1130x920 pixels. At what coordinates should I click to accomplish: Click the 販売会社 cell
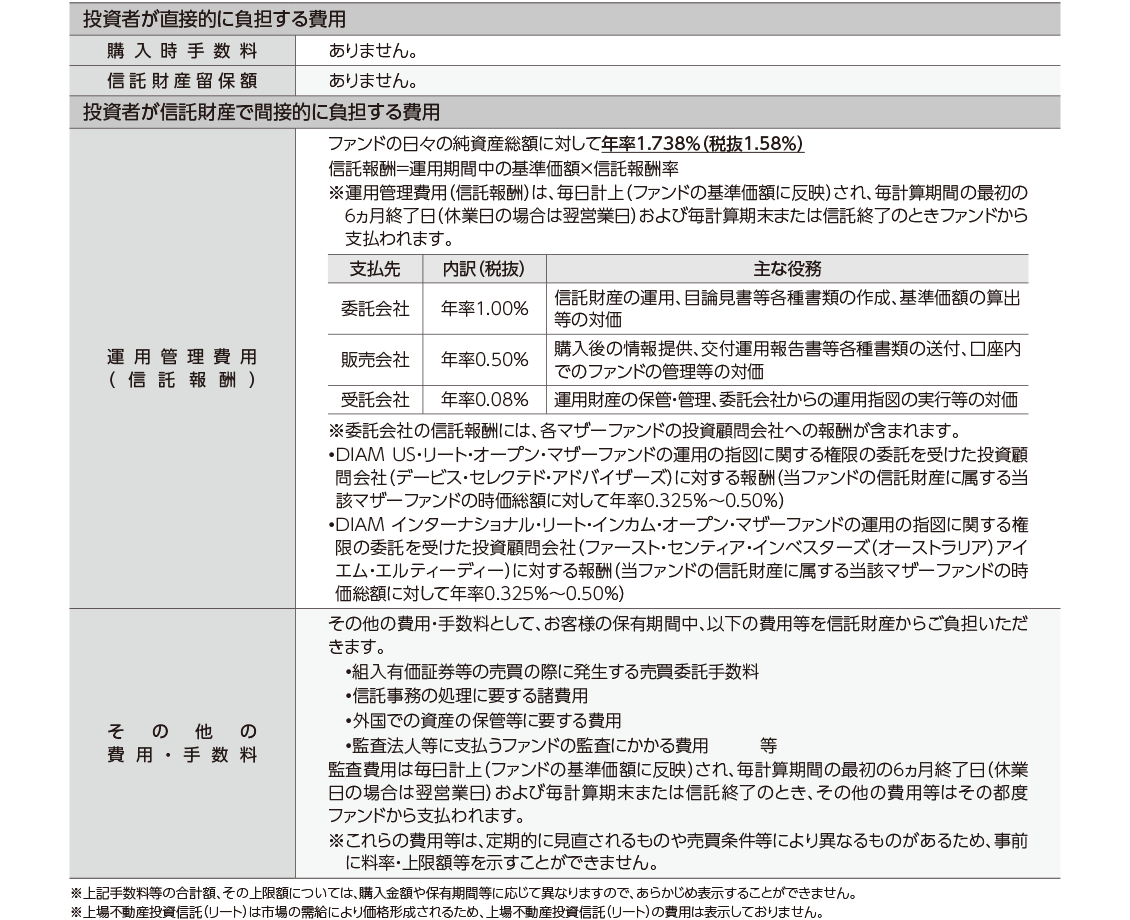[375, 360]
